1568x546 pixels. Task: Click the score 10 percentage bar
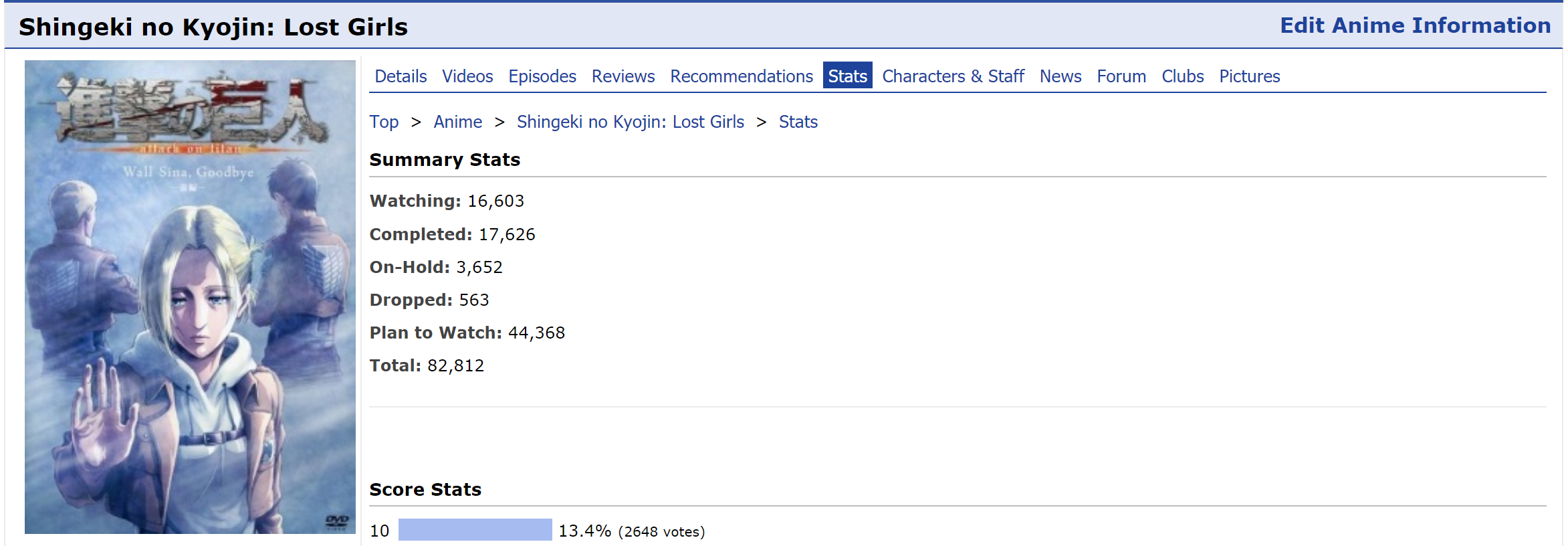point(475,530)
